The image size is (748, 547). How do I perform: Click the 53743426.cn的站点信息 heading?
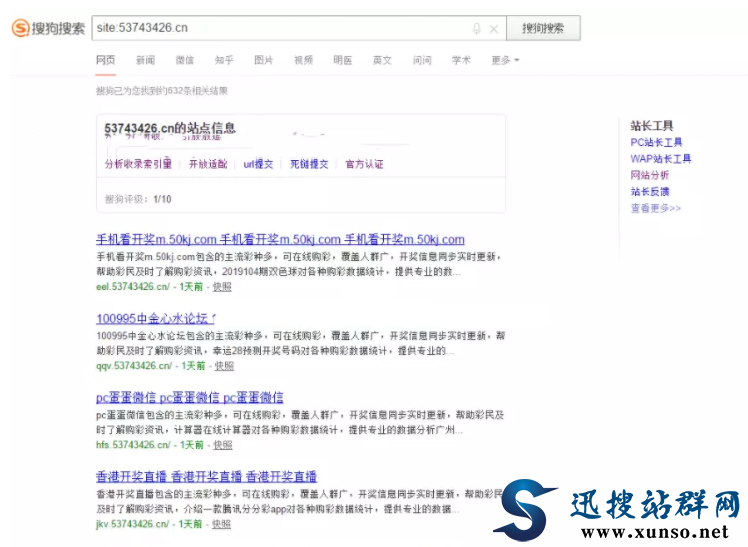(170, 128)
